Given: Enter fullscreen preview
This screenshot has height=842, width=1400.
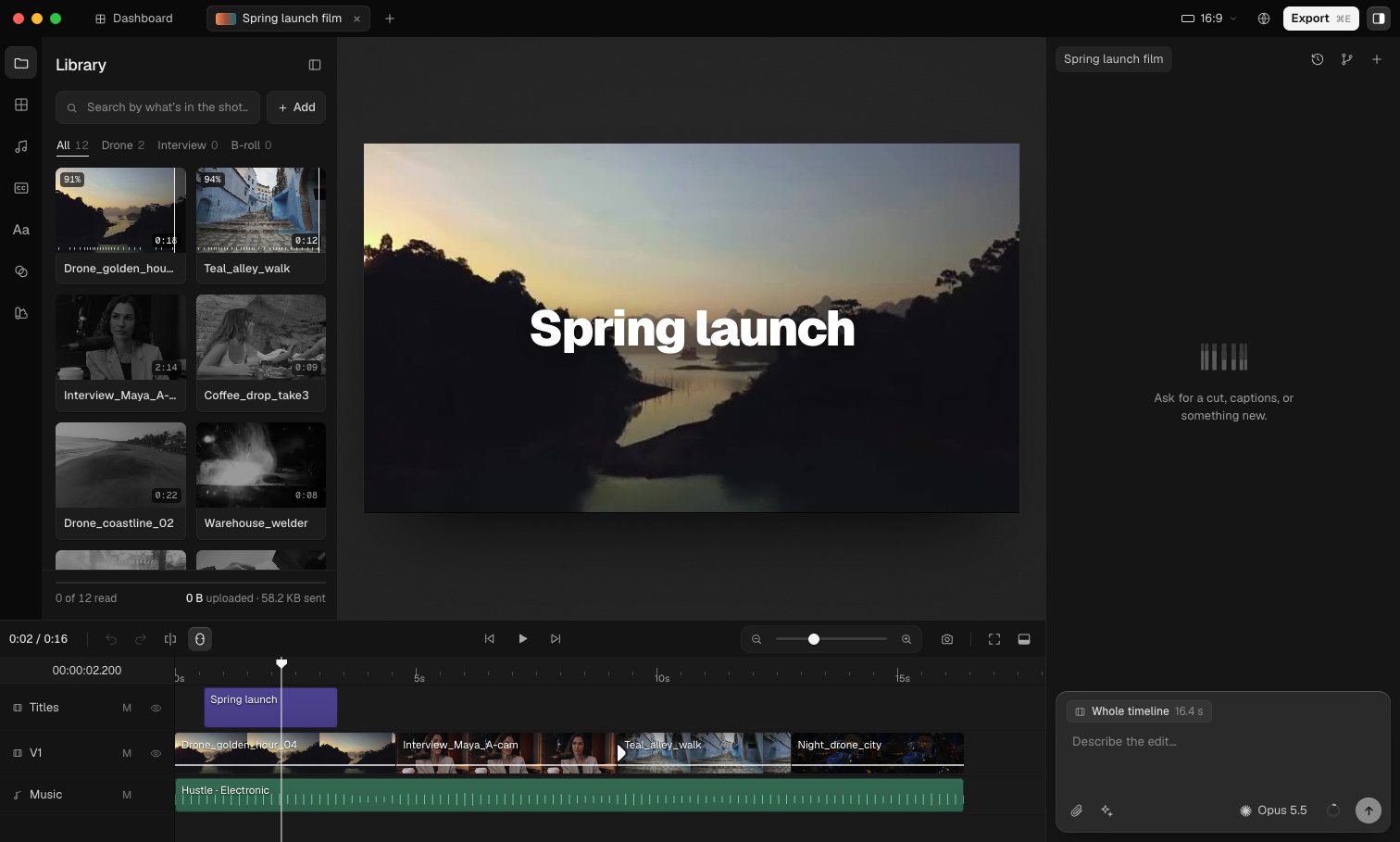Looking at the screenshot, I should coord(994,639).
